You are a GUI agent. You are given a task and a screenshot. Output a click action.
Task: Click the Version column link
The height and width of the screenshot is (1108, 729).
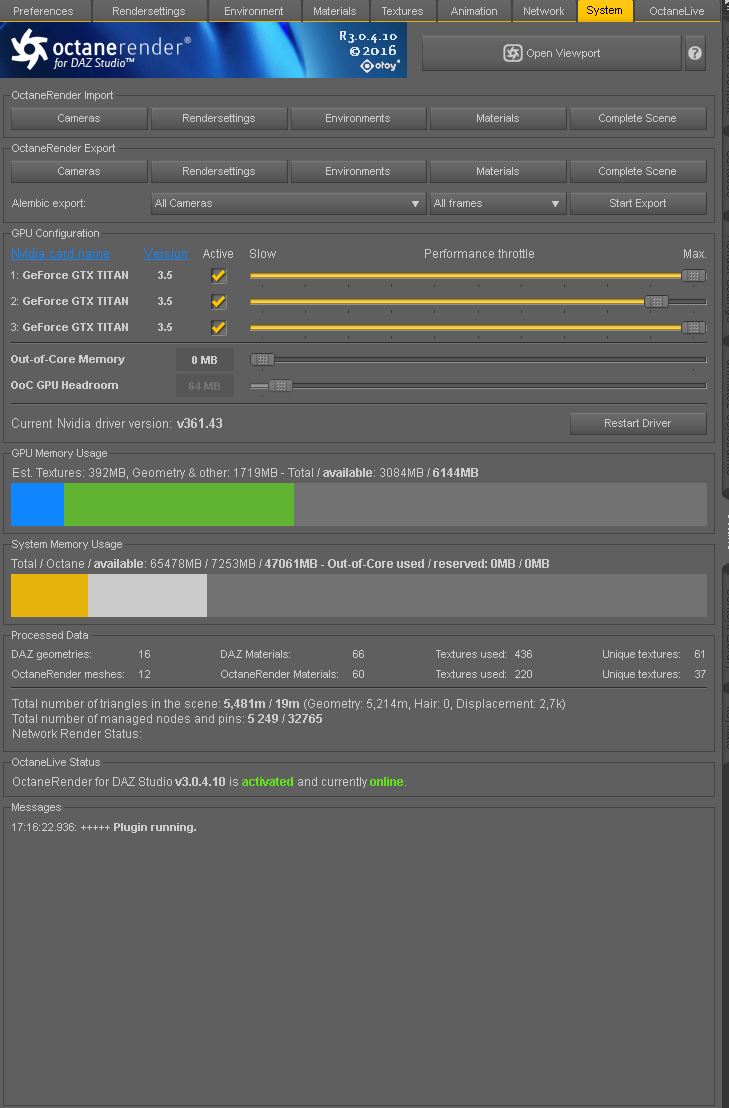166,254
